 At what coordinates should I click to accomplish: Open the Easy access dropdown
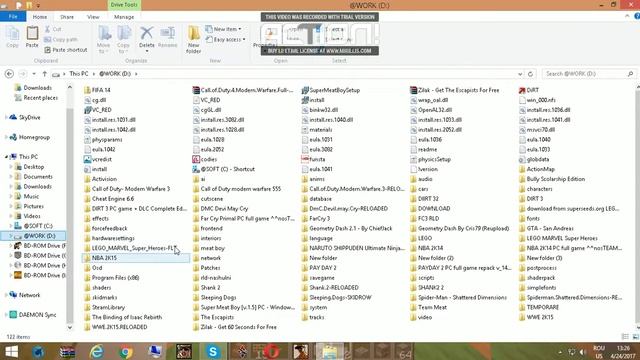(x=225, y=40)
